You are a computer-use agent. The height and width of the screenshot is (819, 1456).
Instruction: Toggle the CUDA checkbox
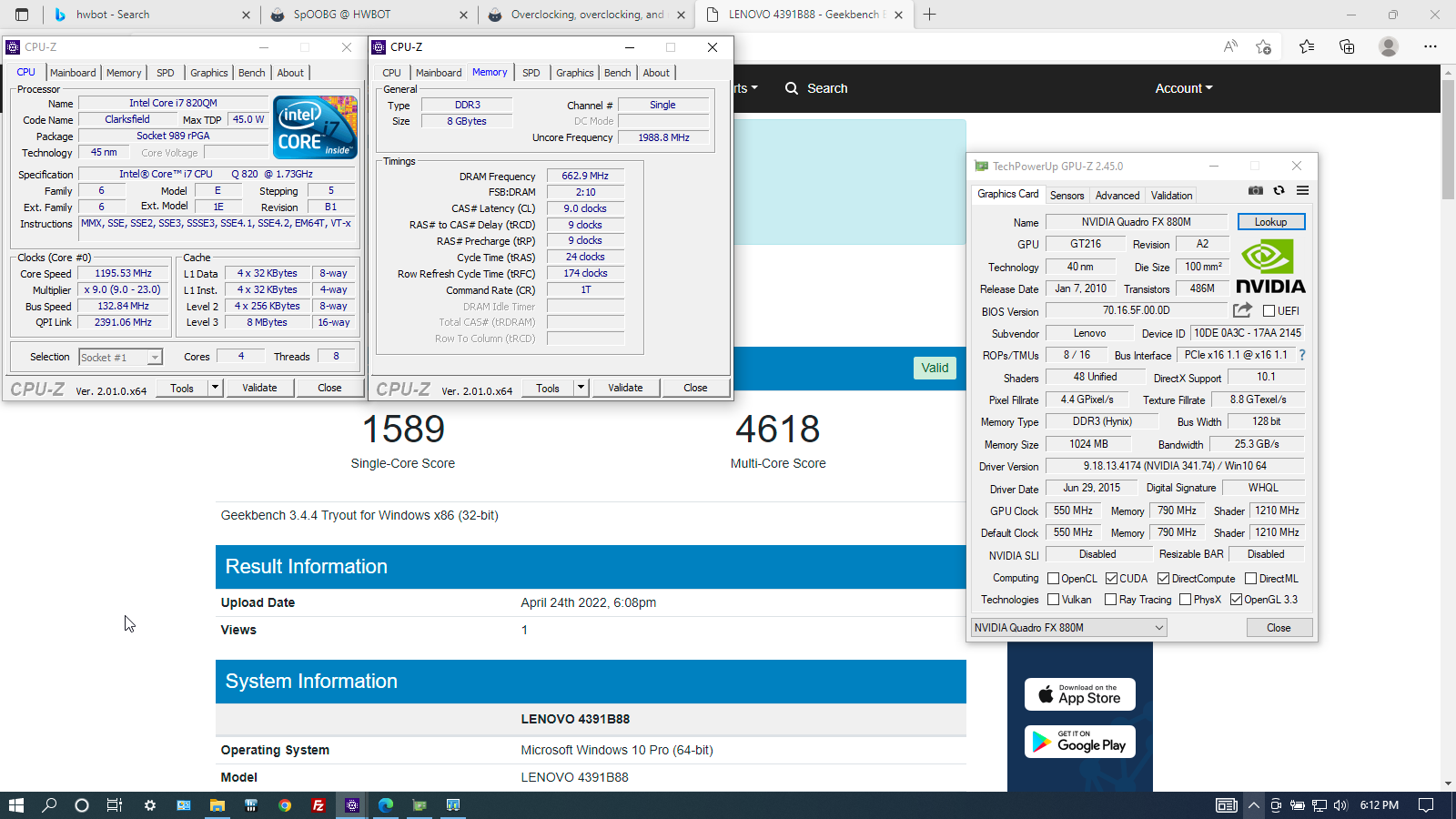point(1111,579)
